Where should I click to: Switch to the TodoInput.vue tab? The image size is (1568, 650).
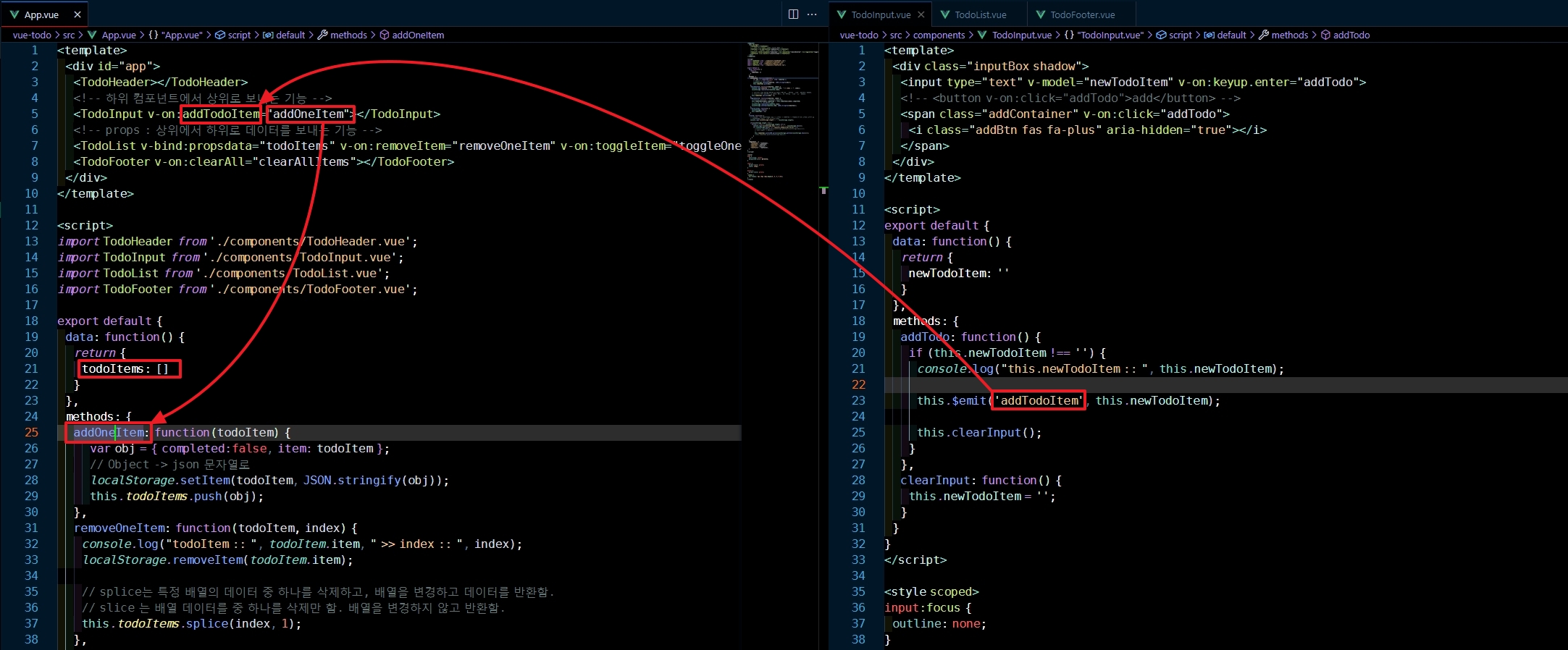[881, 14]
